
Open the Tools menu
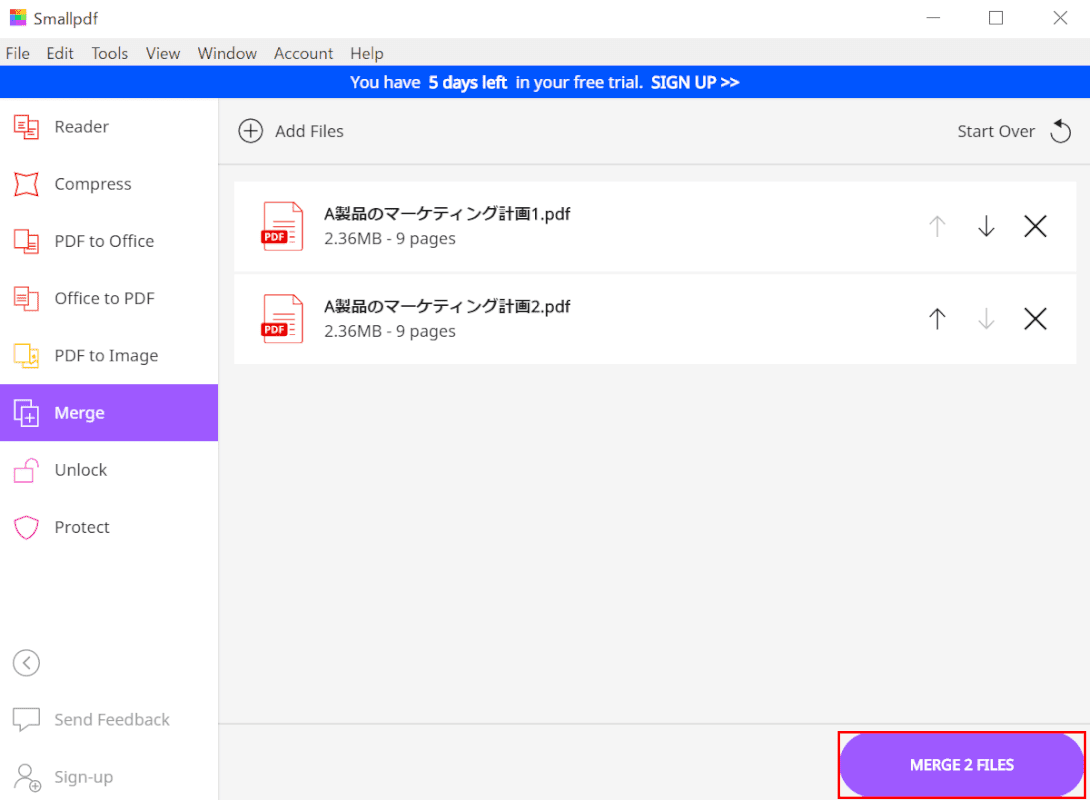tap(110, 54)
